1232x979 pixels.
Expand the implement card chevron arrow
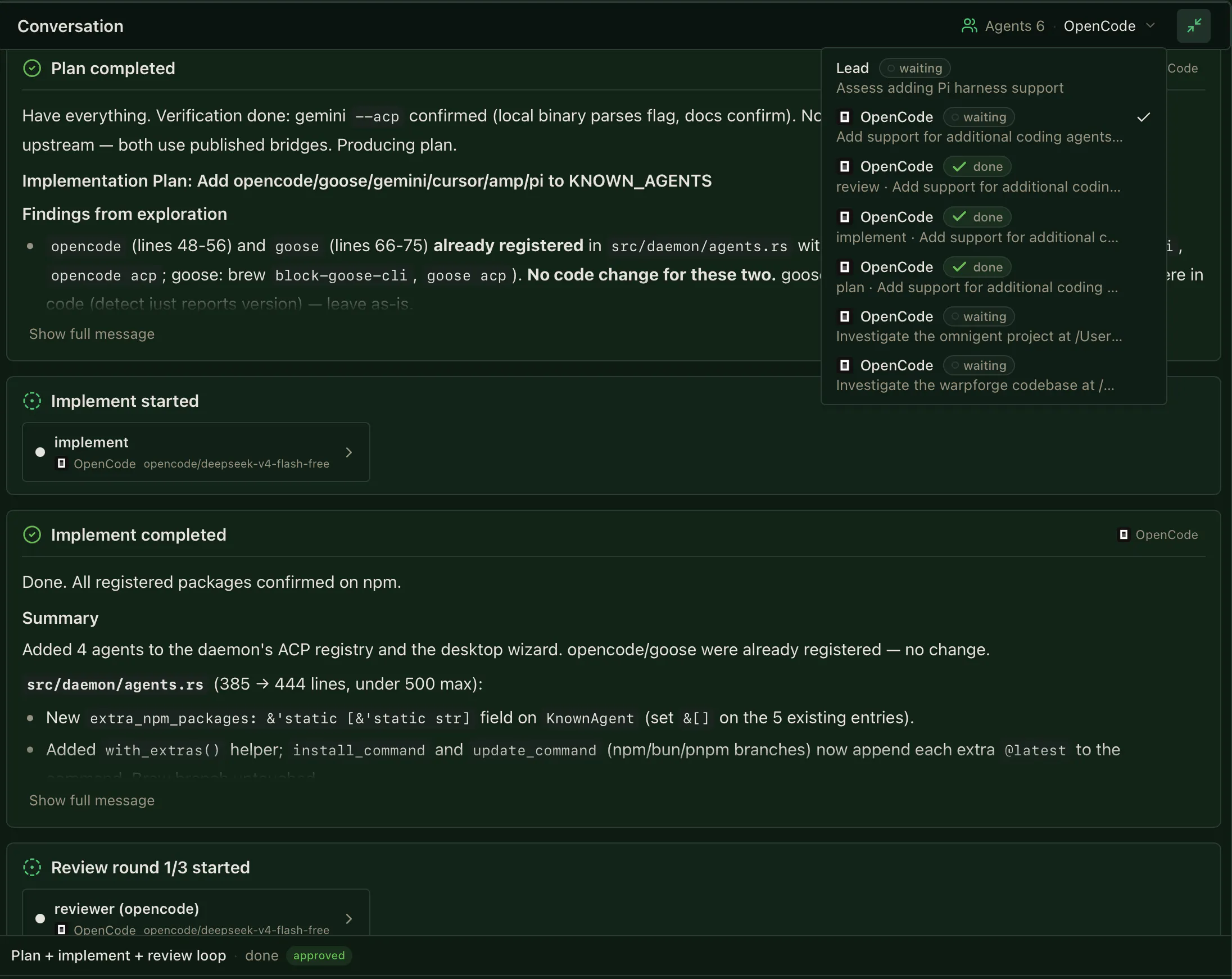[348, 452]
